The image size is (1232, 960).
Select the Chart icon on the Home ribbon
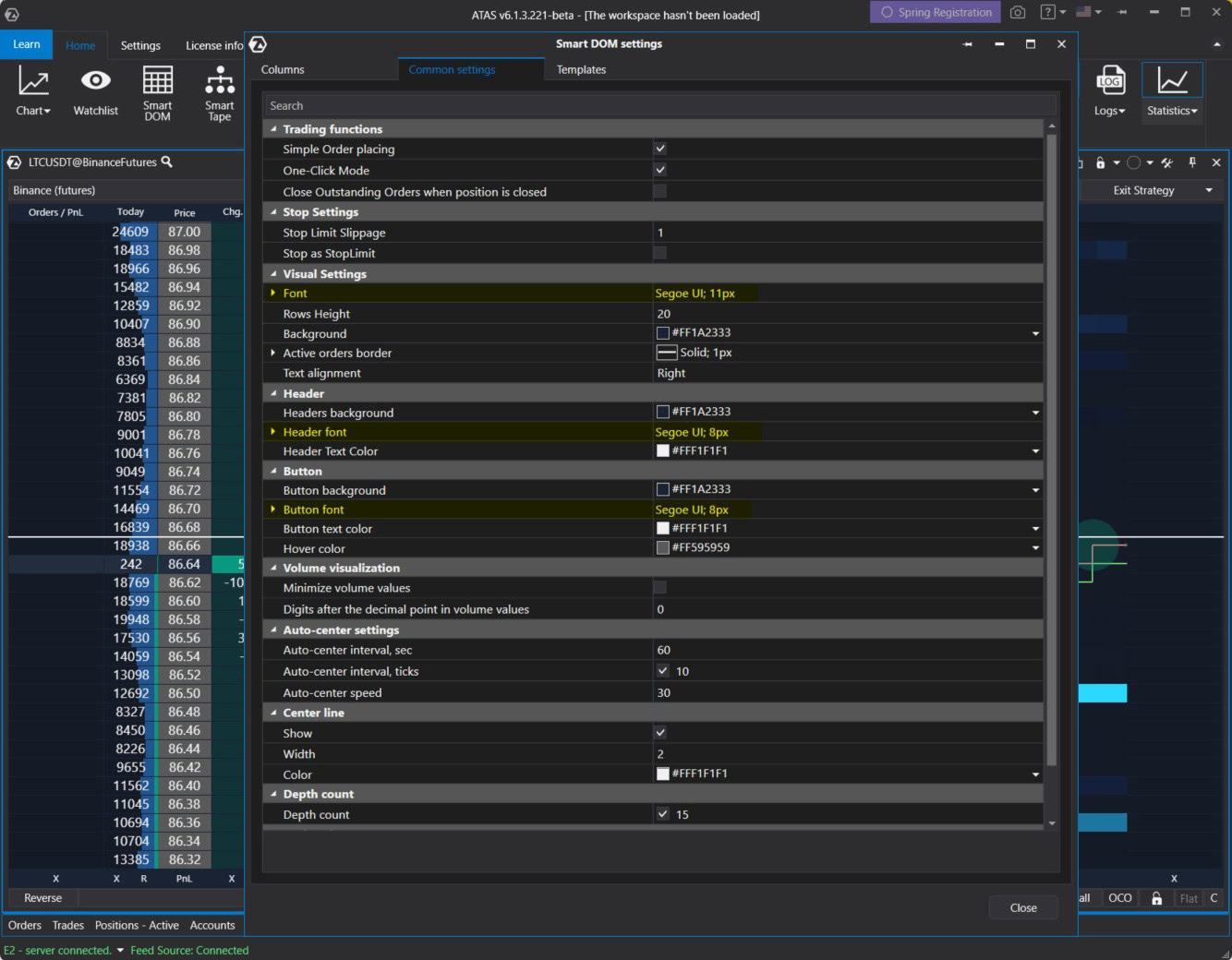pos(31,90)
